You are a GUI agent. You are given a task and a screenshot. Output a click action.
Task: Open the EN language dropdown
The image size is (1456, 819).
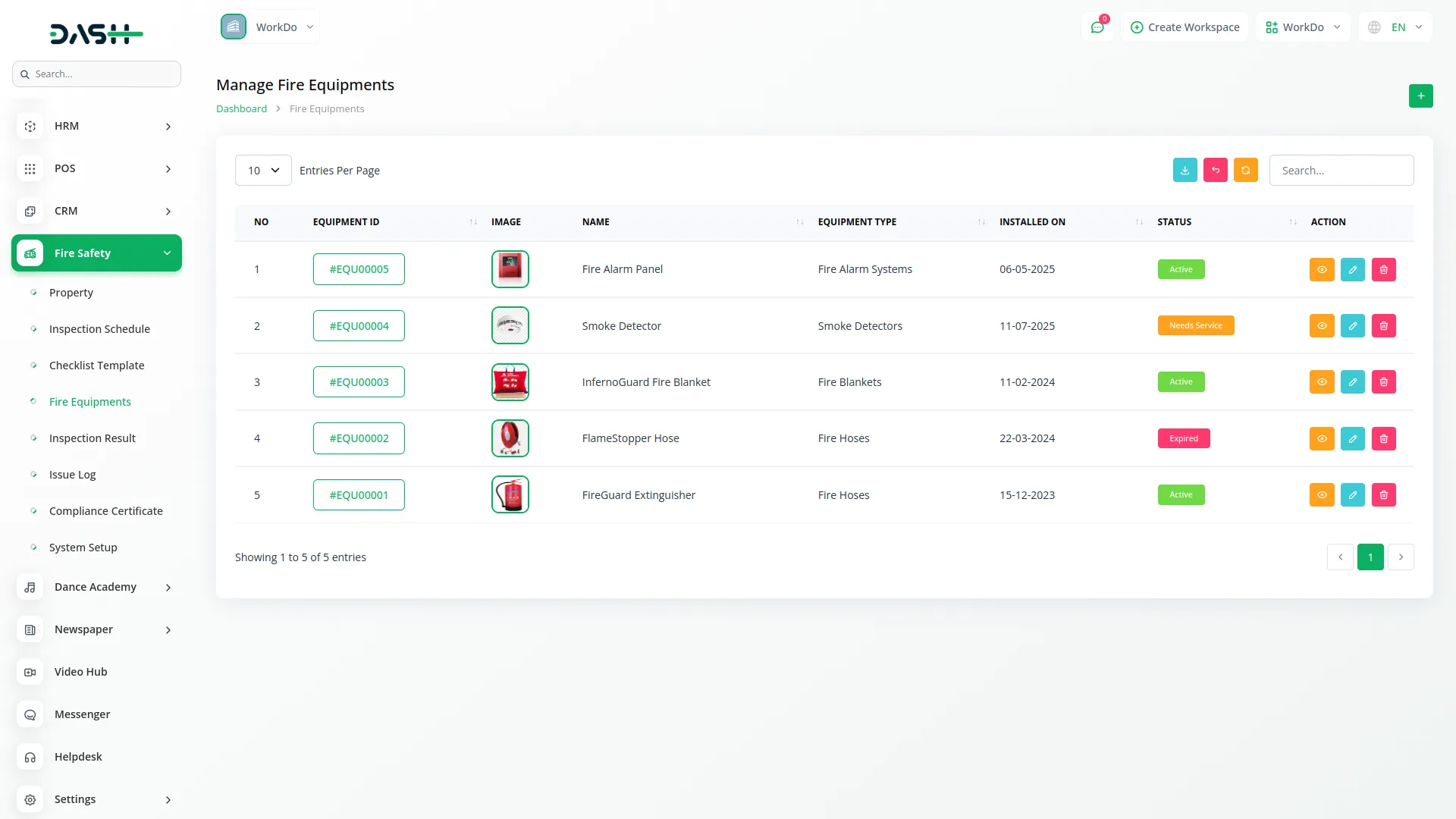coord(1395,27)
